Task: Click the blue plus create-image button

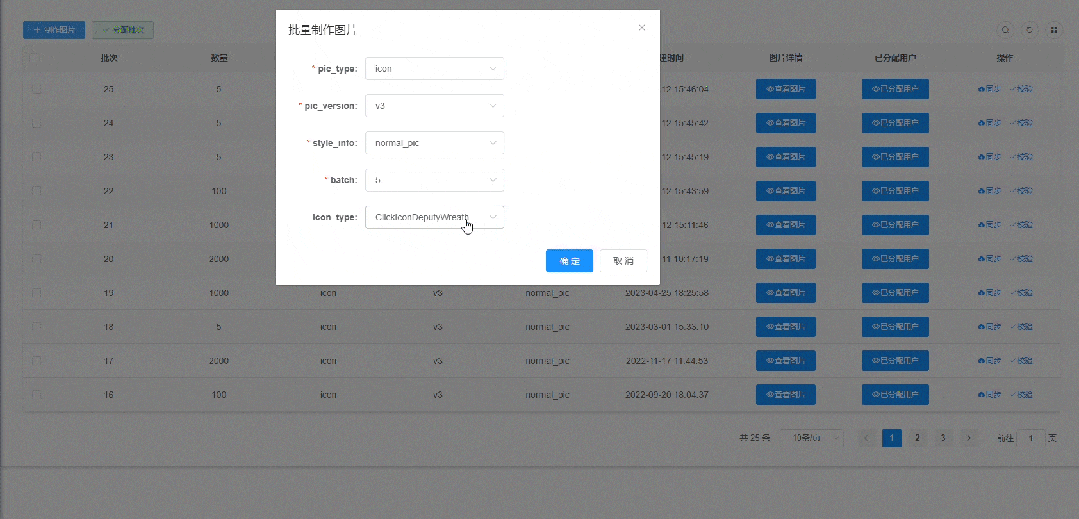Action: pyautogui.click(x=54, y=30)
